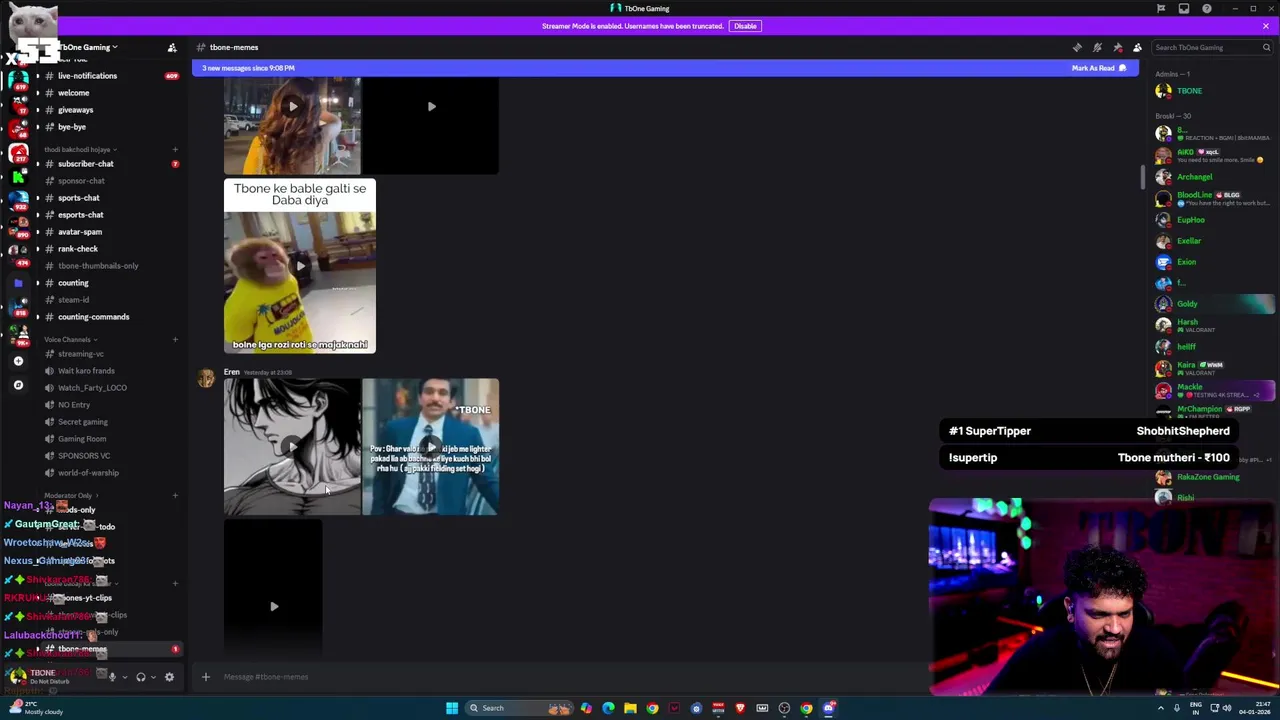Create channel in Voice Channels category

point(175,339)
